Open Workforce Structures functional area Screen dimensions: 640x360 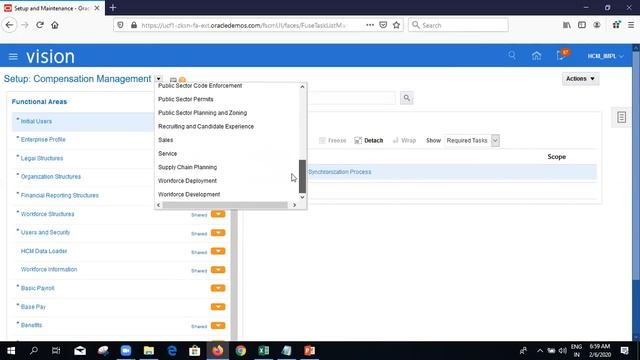(x=47, y=214)
